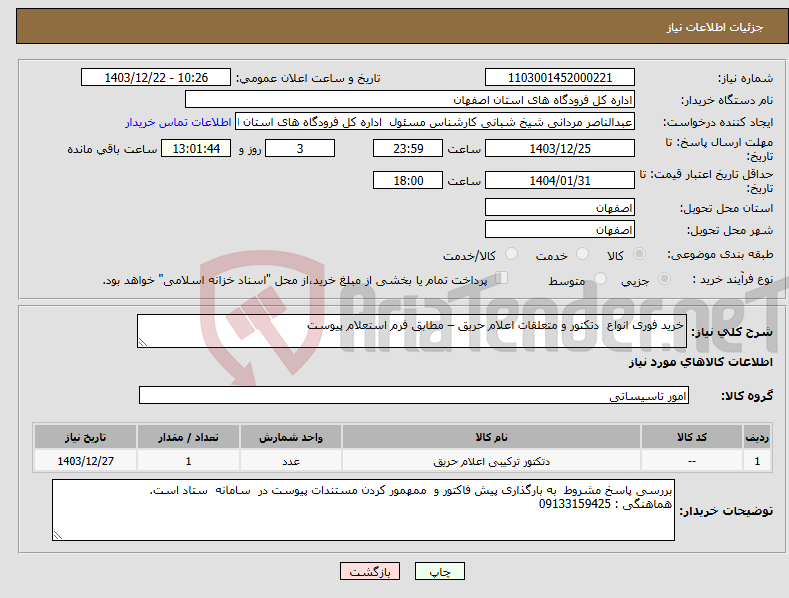
Task: Click the نام کالا column header
Action: [491, 437]
